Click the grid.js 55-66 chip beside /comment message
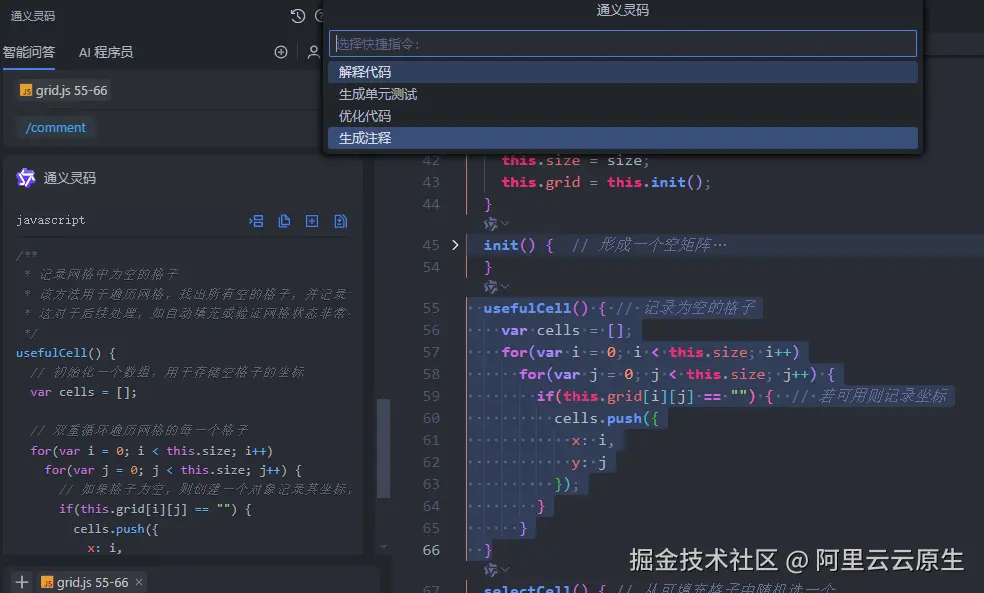The image size is (984, 593). [x=63, y=91]
